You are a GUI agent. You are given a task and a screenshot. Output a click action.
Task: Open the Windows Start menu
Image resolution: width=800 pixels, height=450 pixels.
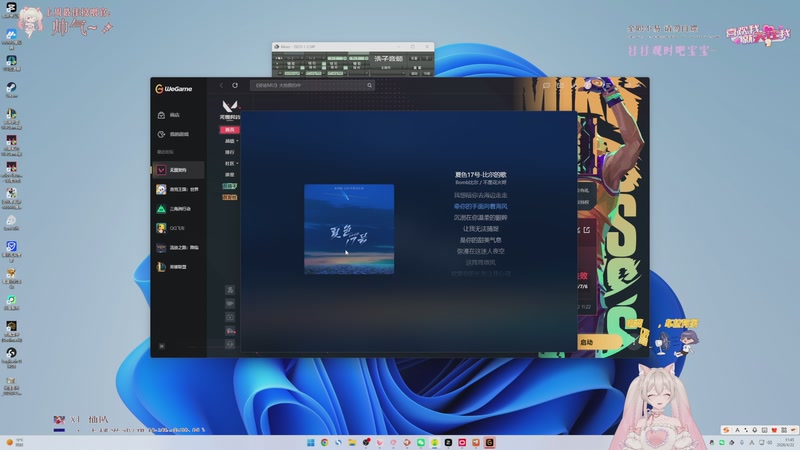pos(311,442)
